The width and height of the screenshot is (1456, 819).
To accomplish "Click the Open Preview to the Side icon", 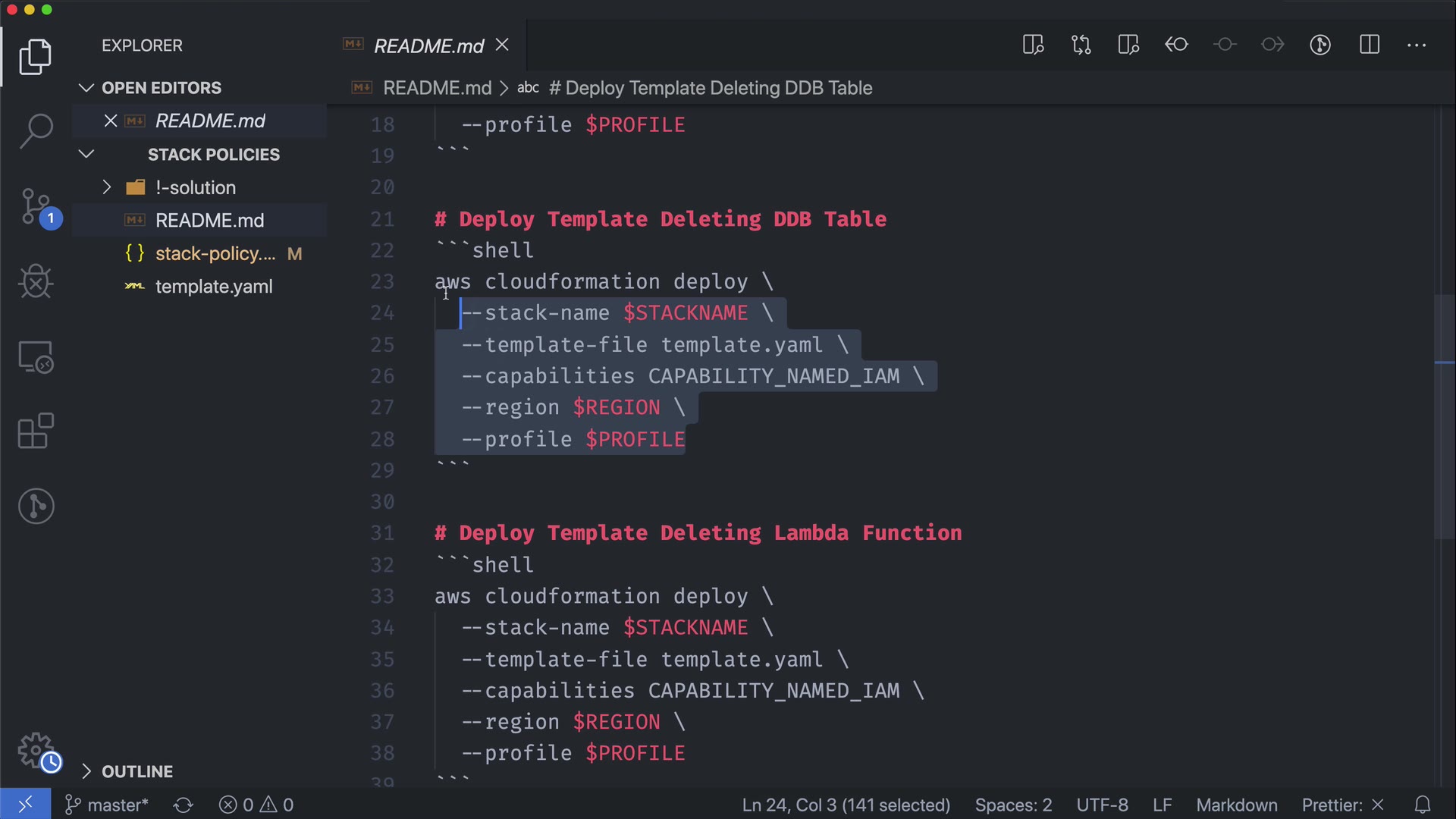I will (x=1033, y=45).
